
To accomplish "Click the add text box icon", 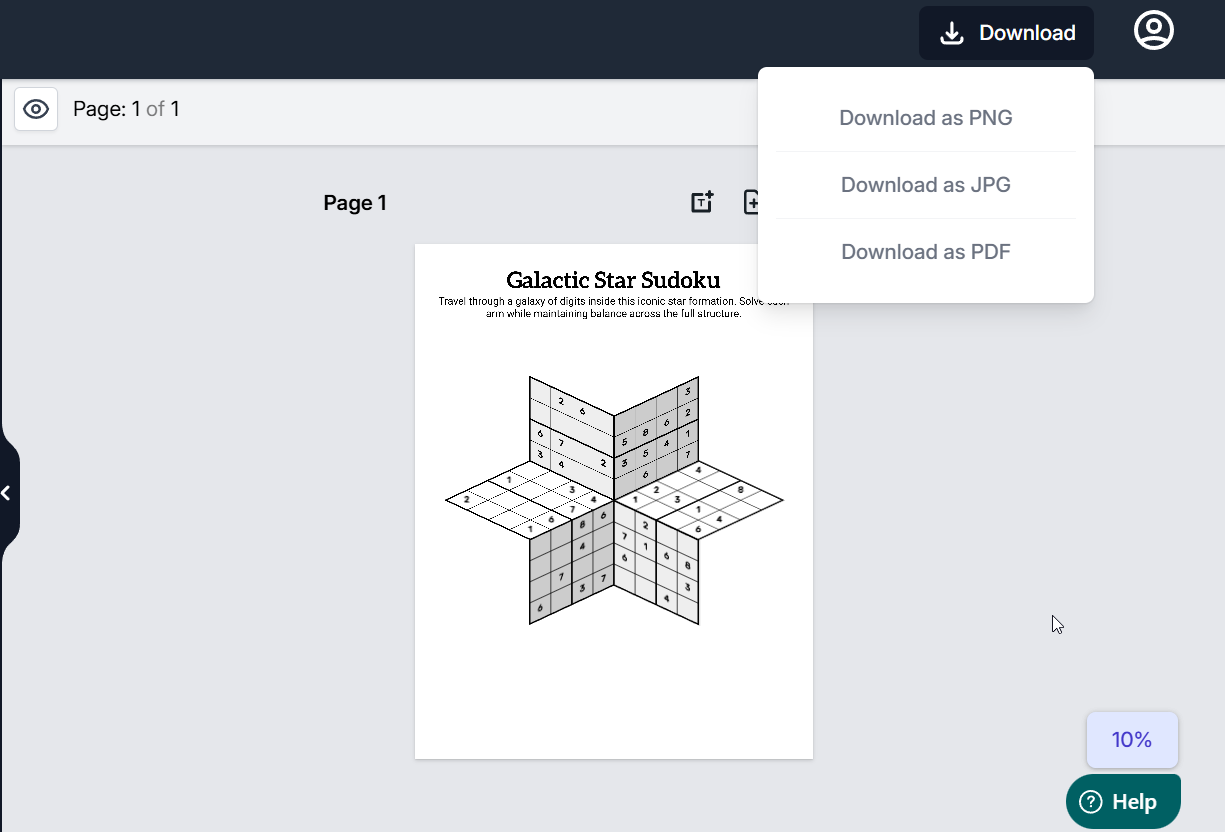I will (x=702, y=202).
